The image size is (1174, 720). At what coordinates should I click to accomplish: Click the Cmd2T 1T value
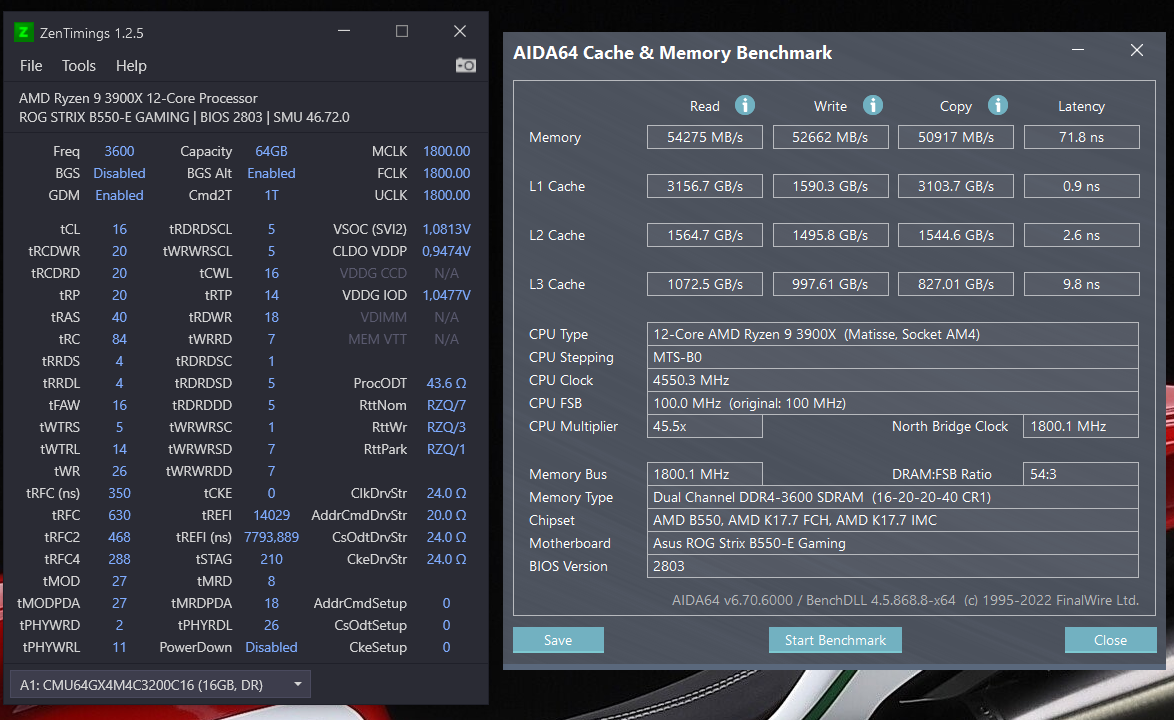click(271, 195)
